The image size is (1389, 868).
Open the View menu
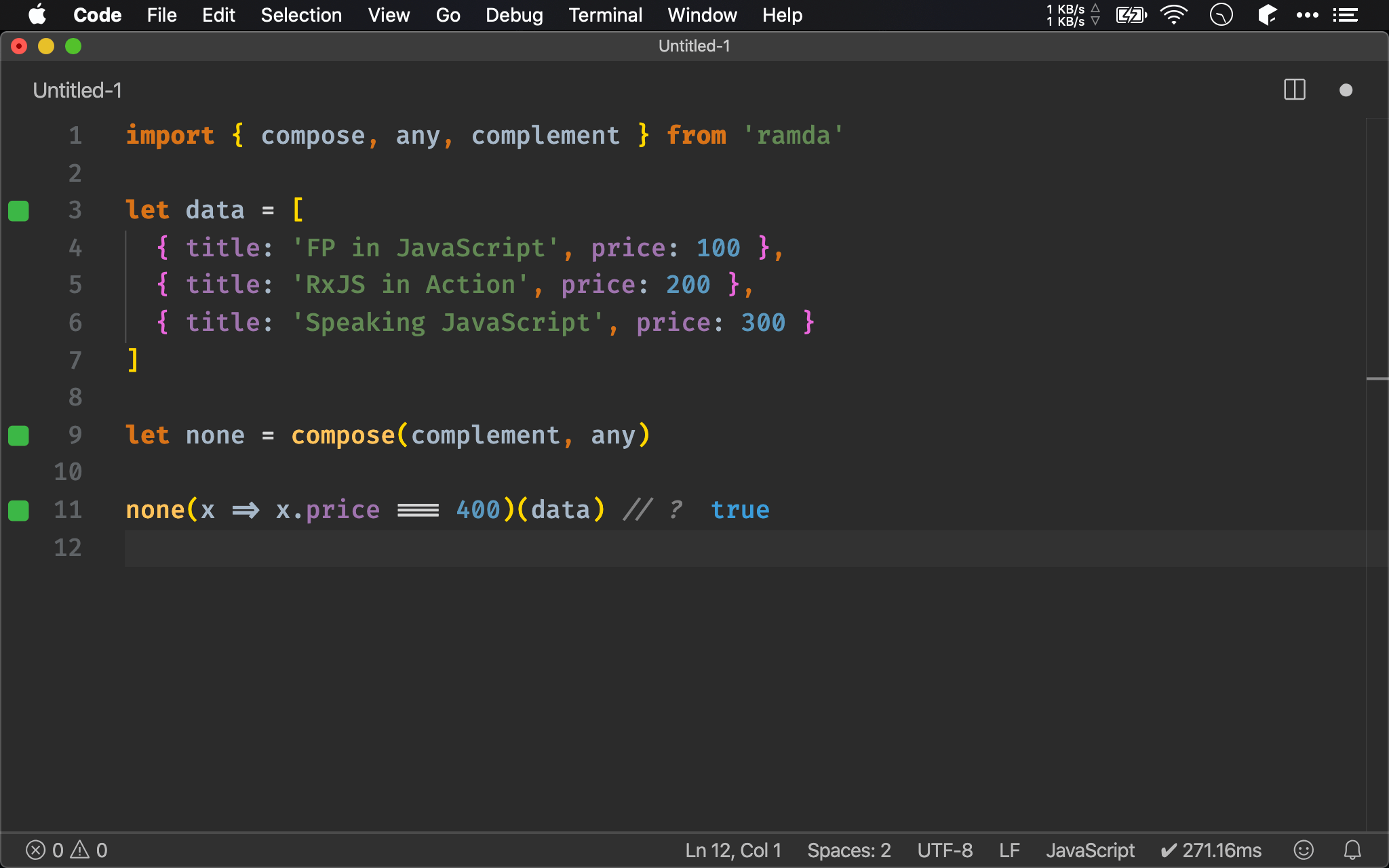389,15
